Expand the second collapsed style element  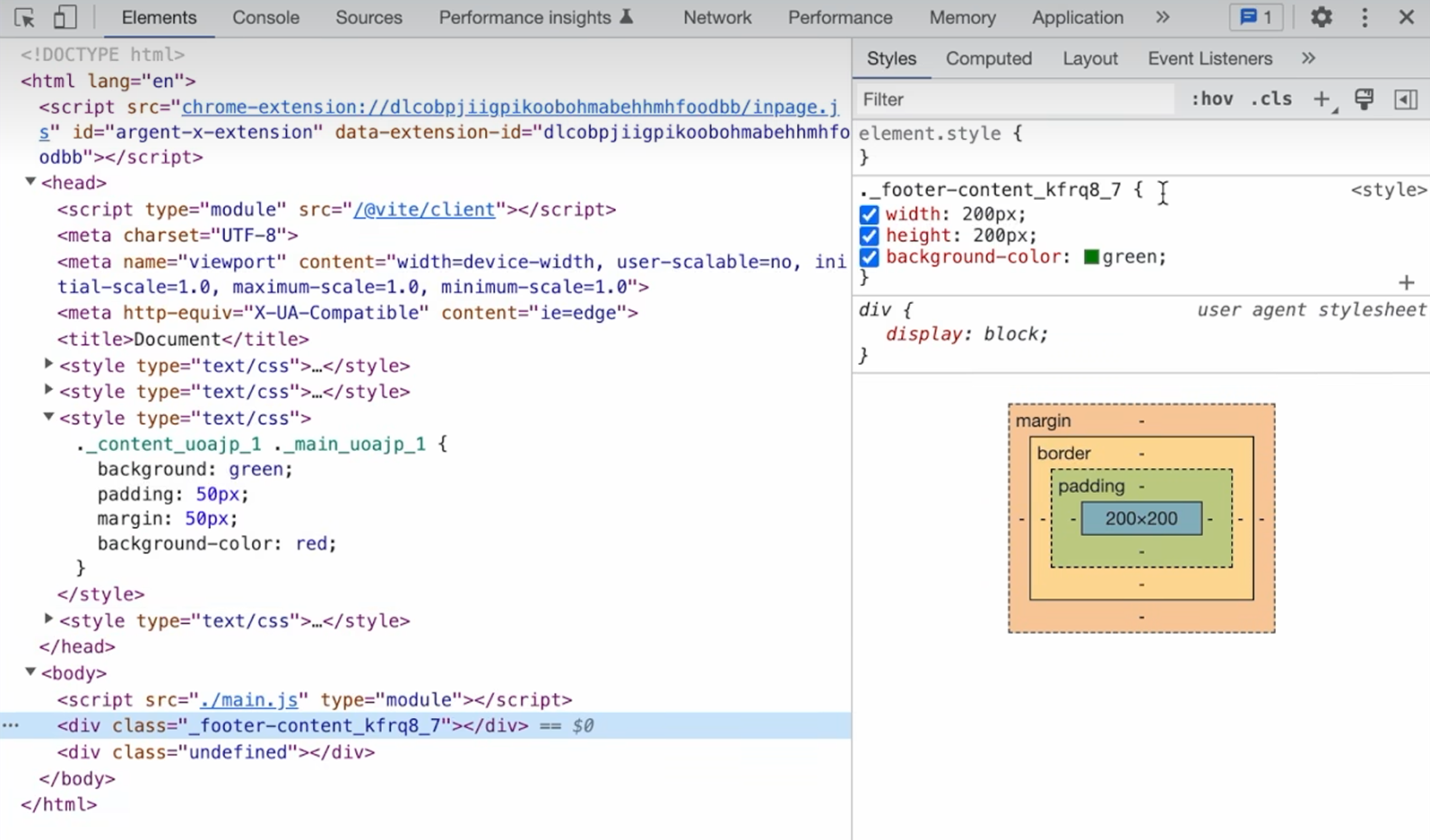[x=49, y=391]
